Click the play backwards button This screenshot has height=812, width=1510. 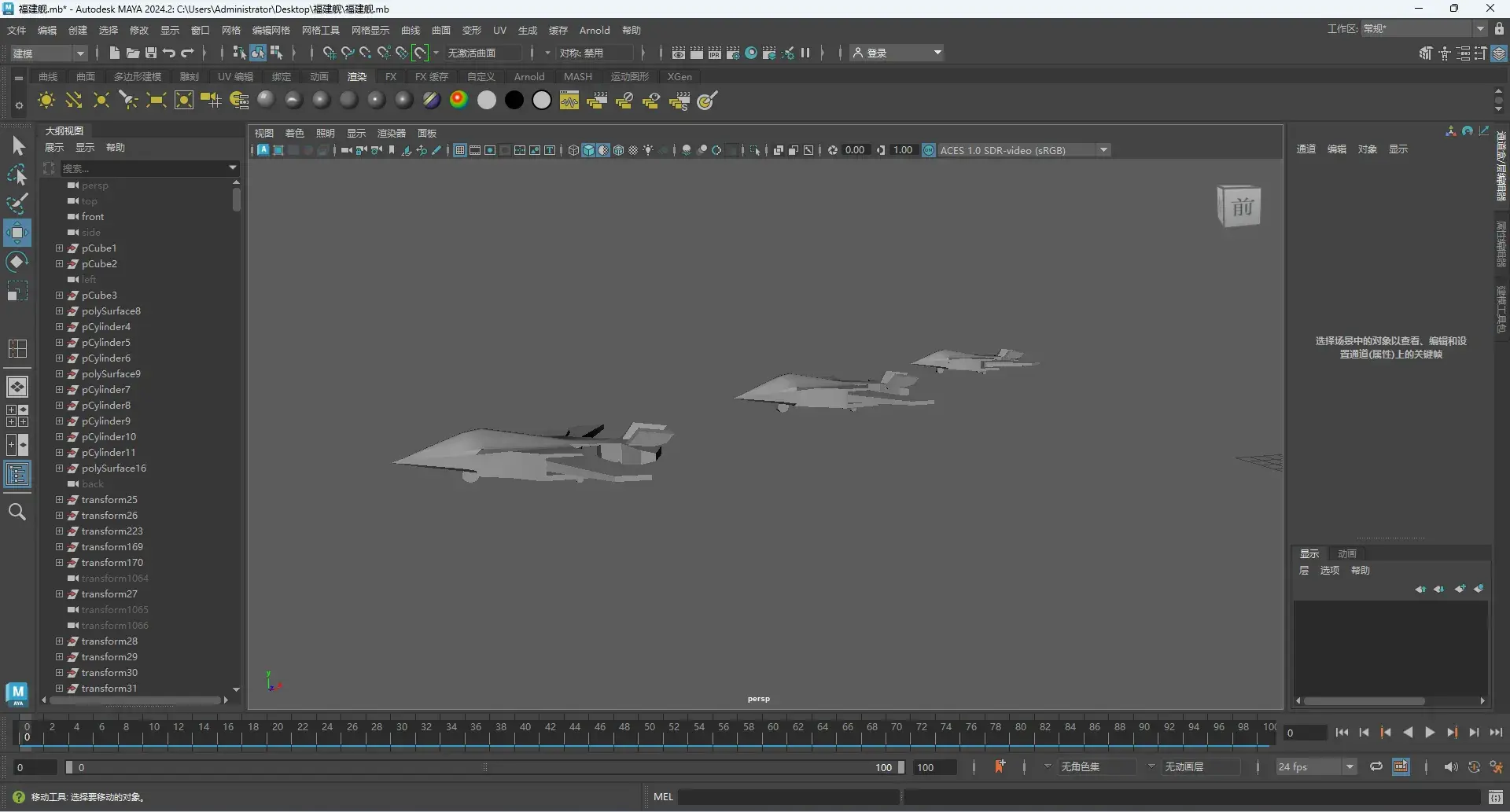coord(1408,732)
